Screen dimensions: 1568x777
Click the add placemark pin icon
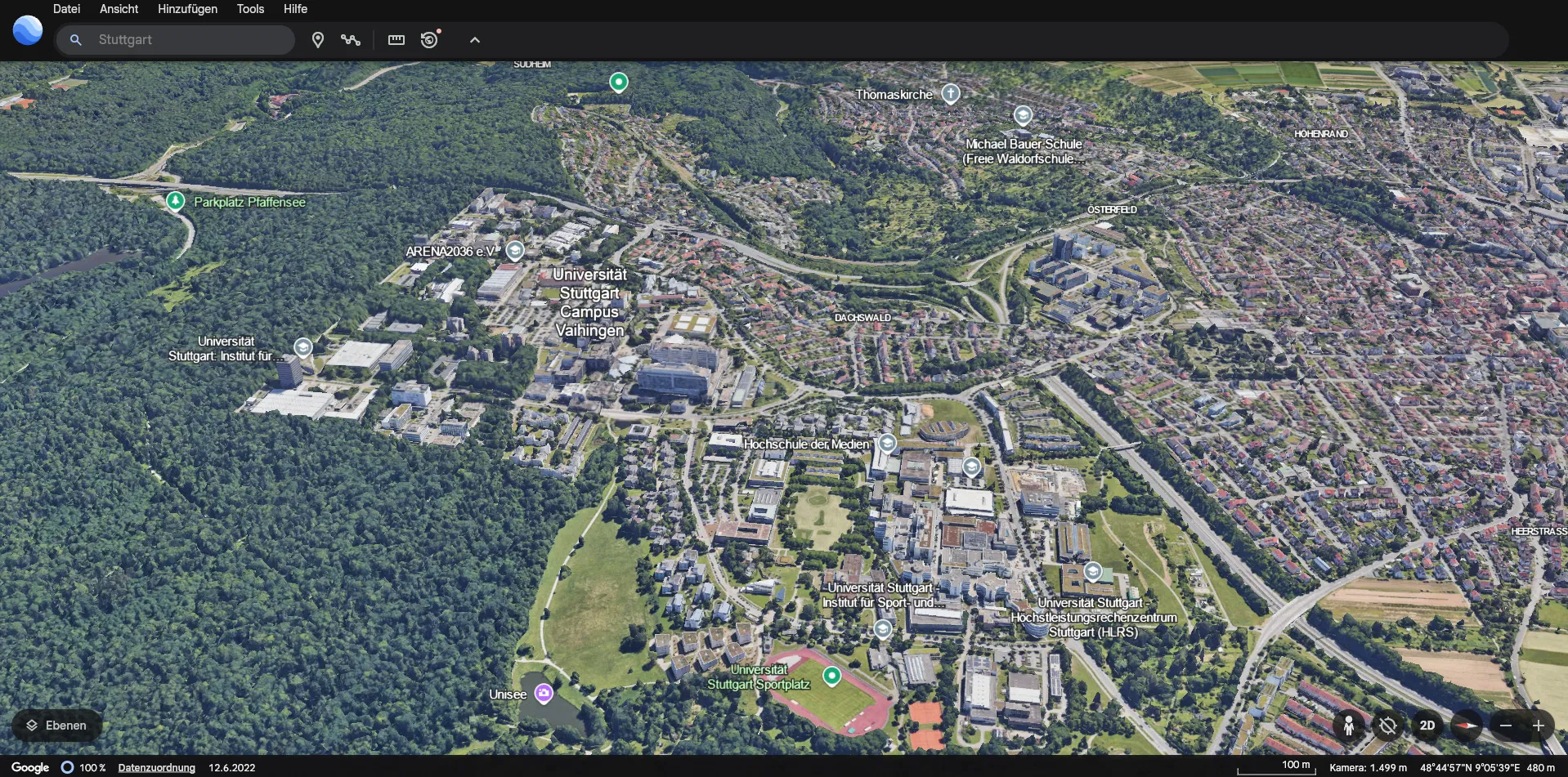click(318, 40)
